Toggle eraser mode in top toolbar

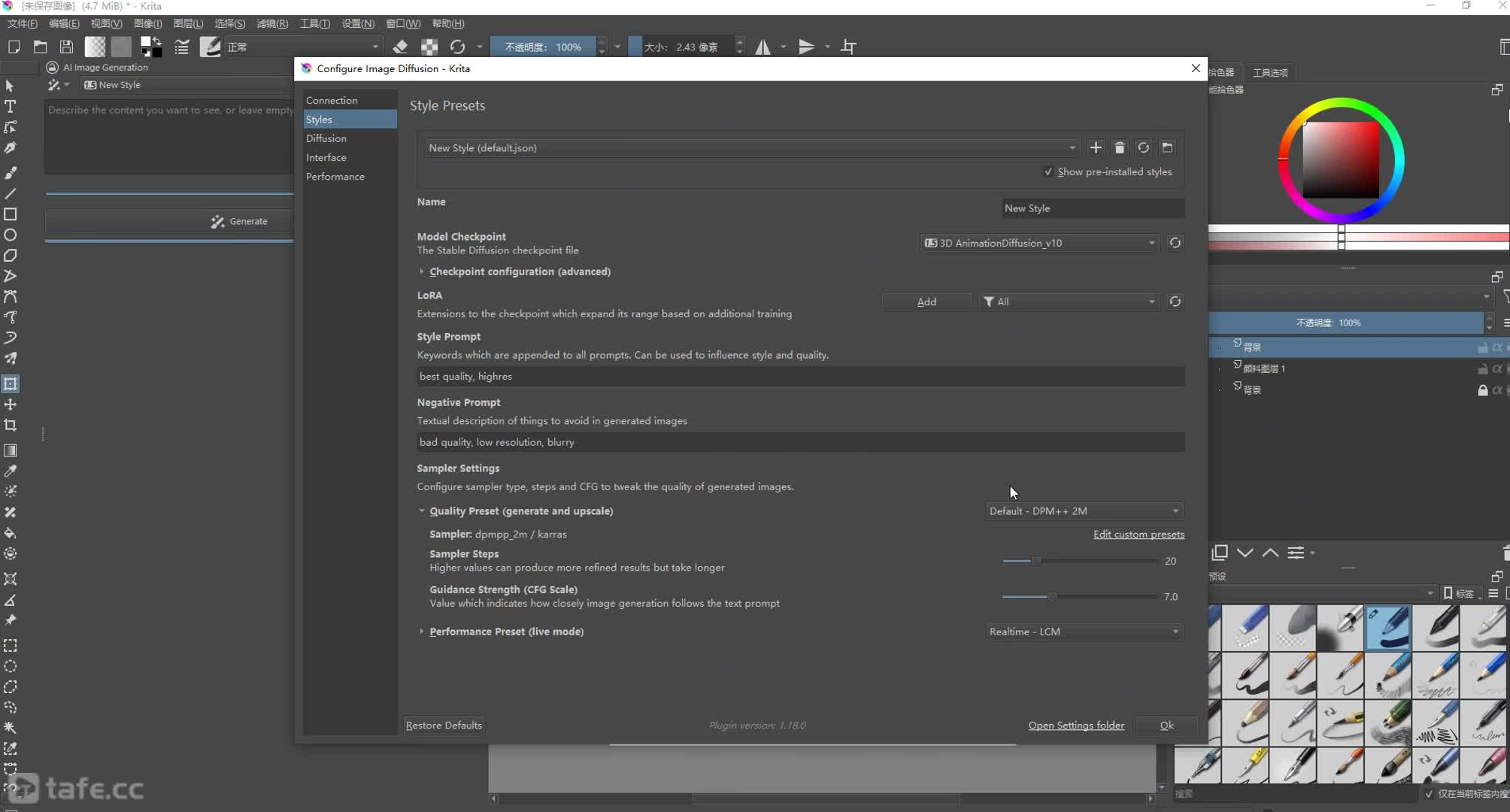pyautogui.click(x=400, y=47)
